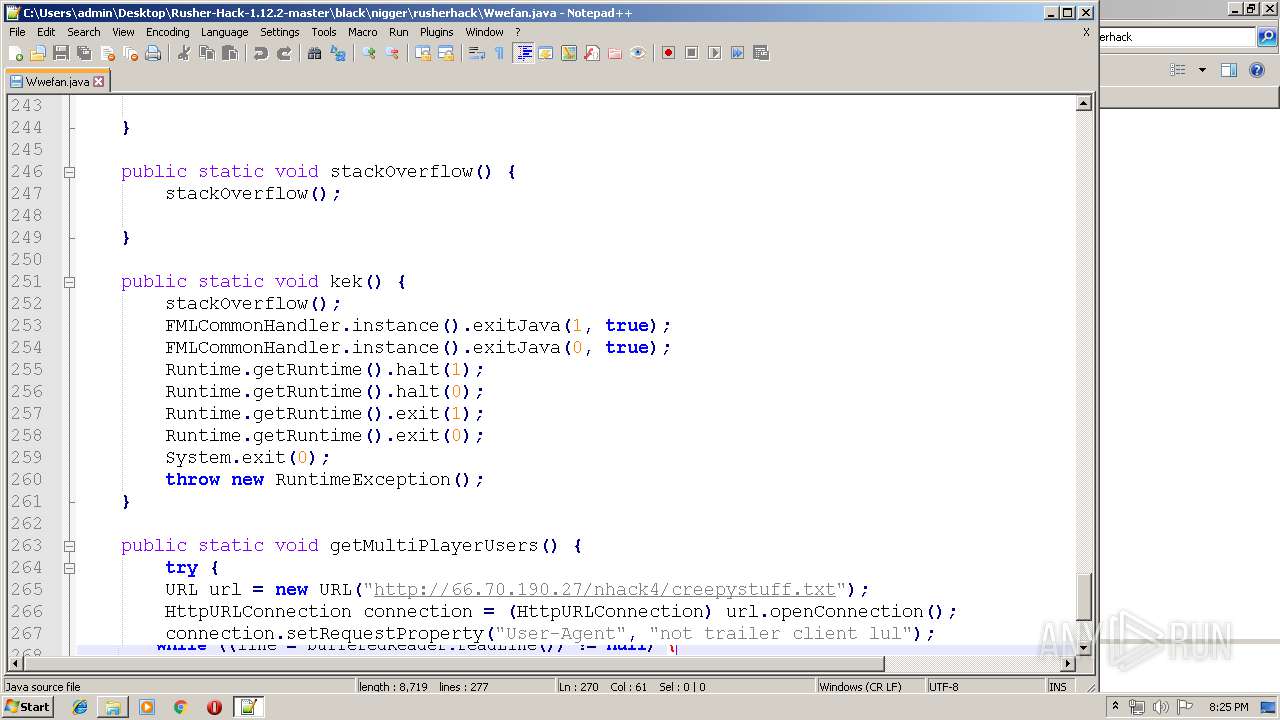The width and height of the screenshot is (1280, 720).
Task: Open the Document Map icon
Action: (x=569, y=53)
